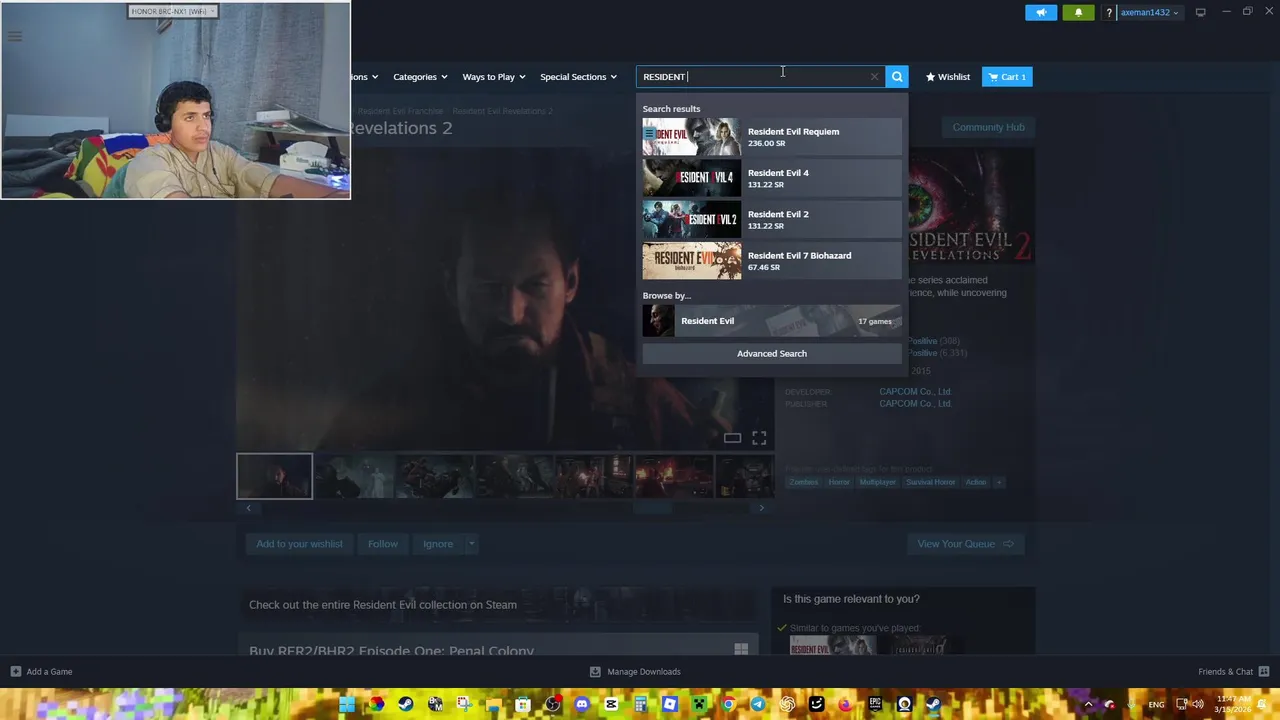Viewport: 1280px width, 720px height.
Task: Click the Big Picture monitor icon
Action: (x=1201, y=12)
